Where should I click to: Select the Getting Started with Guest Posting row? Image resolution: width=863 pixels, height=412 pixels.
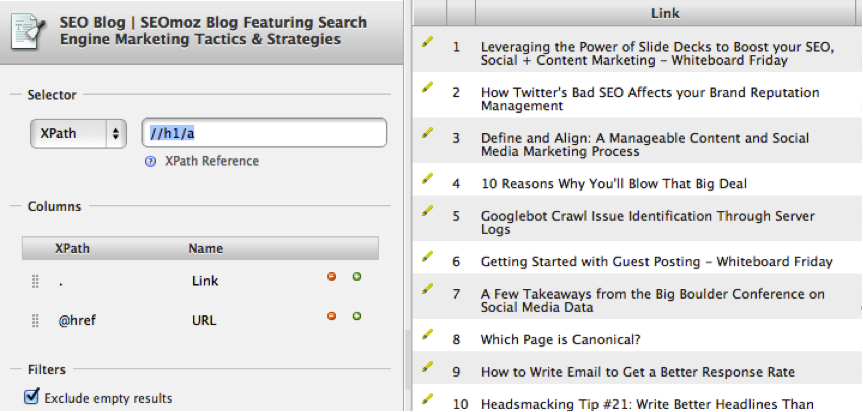656,261
